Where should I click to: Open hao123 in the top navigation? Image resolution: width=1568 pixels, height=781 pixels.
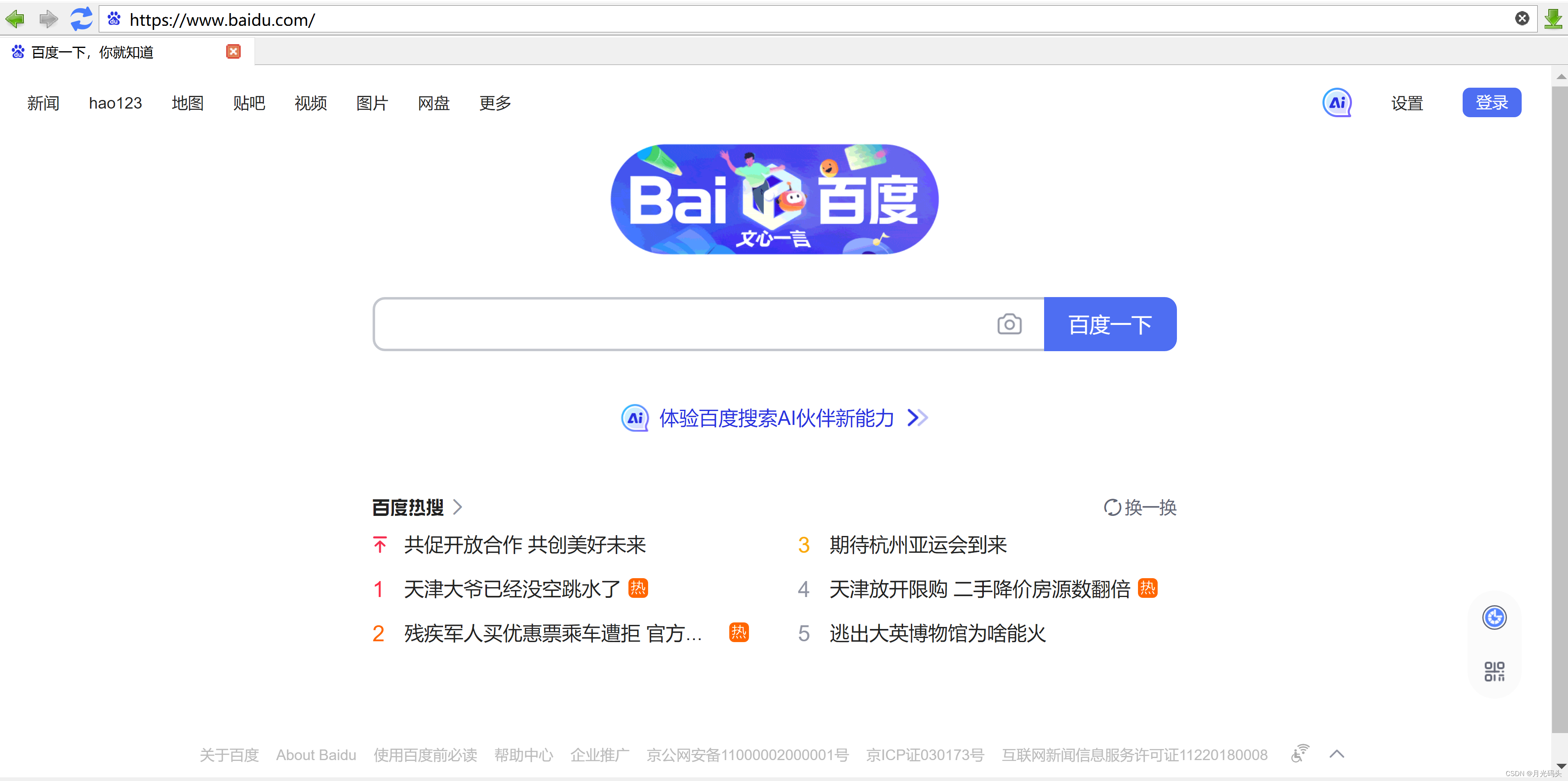pos(116,103)
